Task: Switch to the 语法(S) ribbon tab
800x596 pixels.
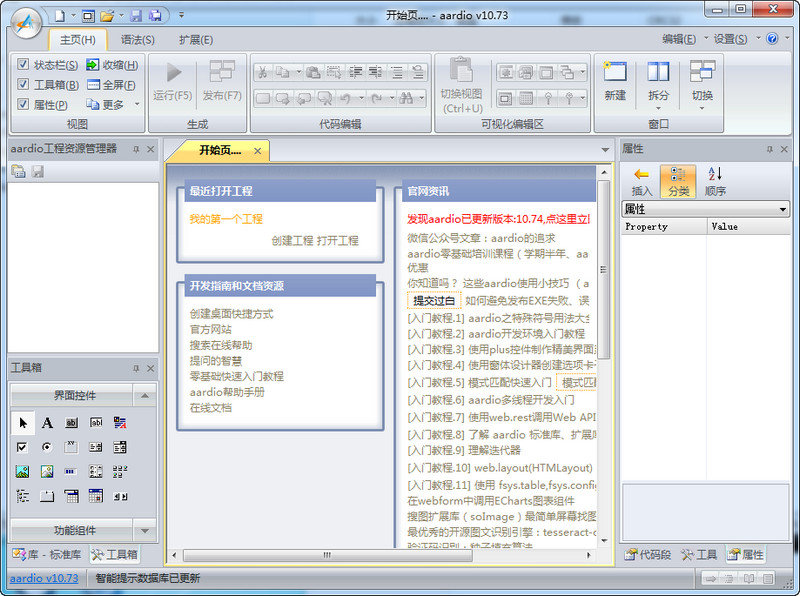Action: [x=138, y=40]
